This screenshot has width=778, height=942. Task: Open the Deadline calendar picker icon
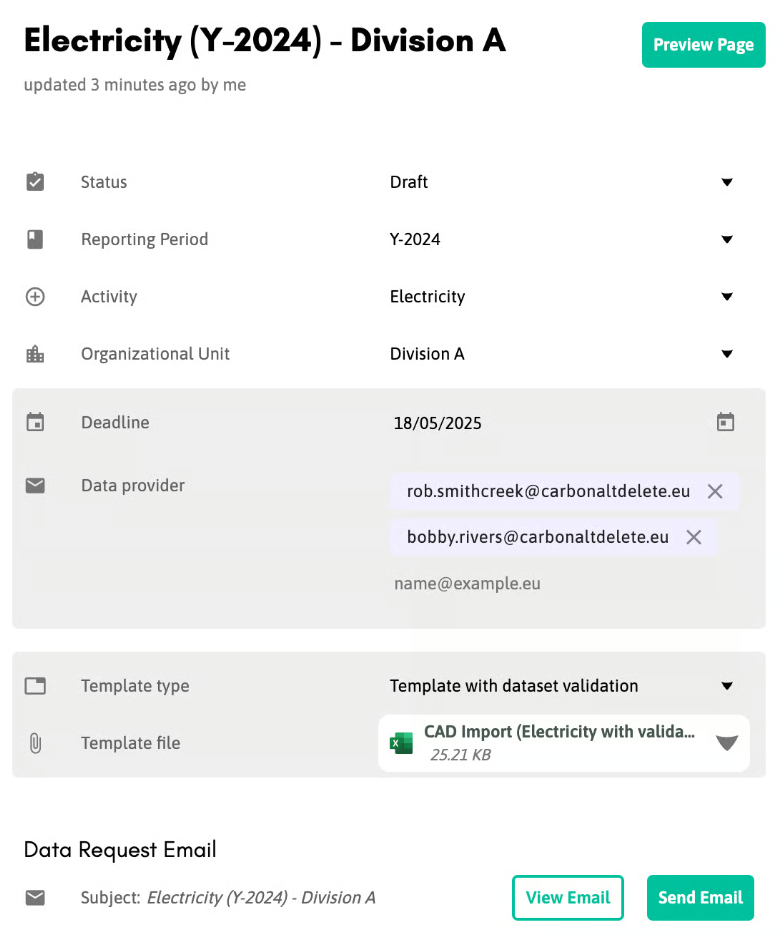click(x=725, y=422)
